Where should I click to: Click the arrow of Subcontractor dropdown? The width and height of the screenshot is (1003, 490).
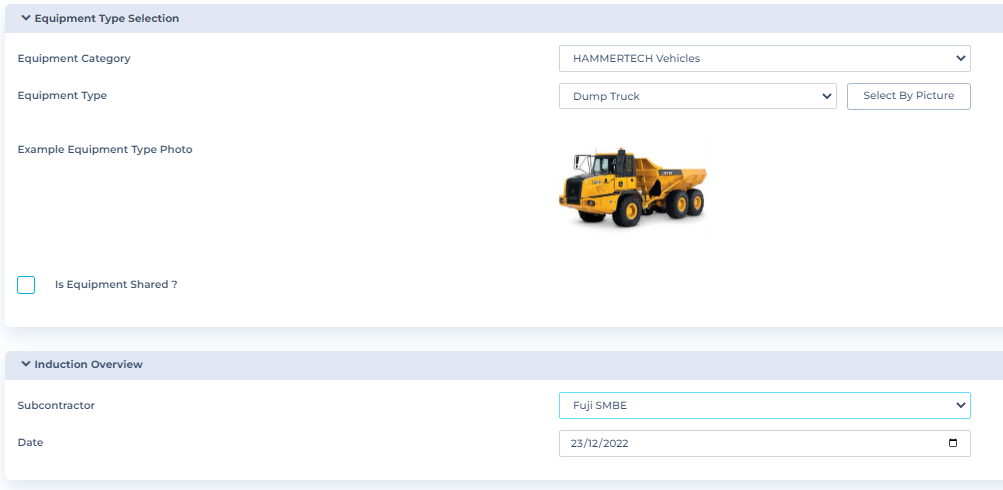pos(960,405)
